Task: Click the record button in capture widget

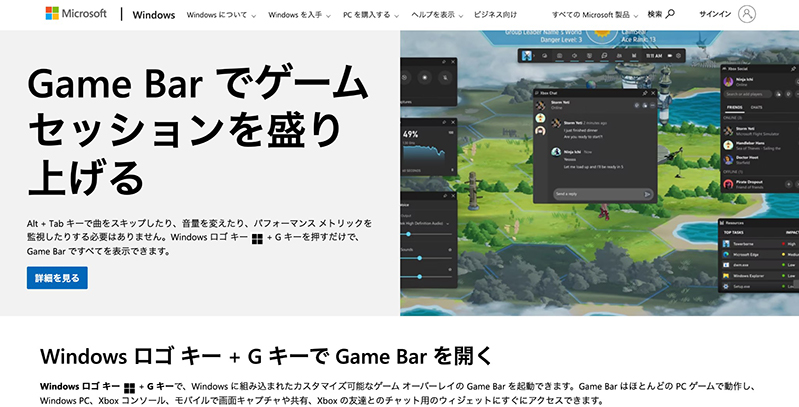Action: (424, 77)
